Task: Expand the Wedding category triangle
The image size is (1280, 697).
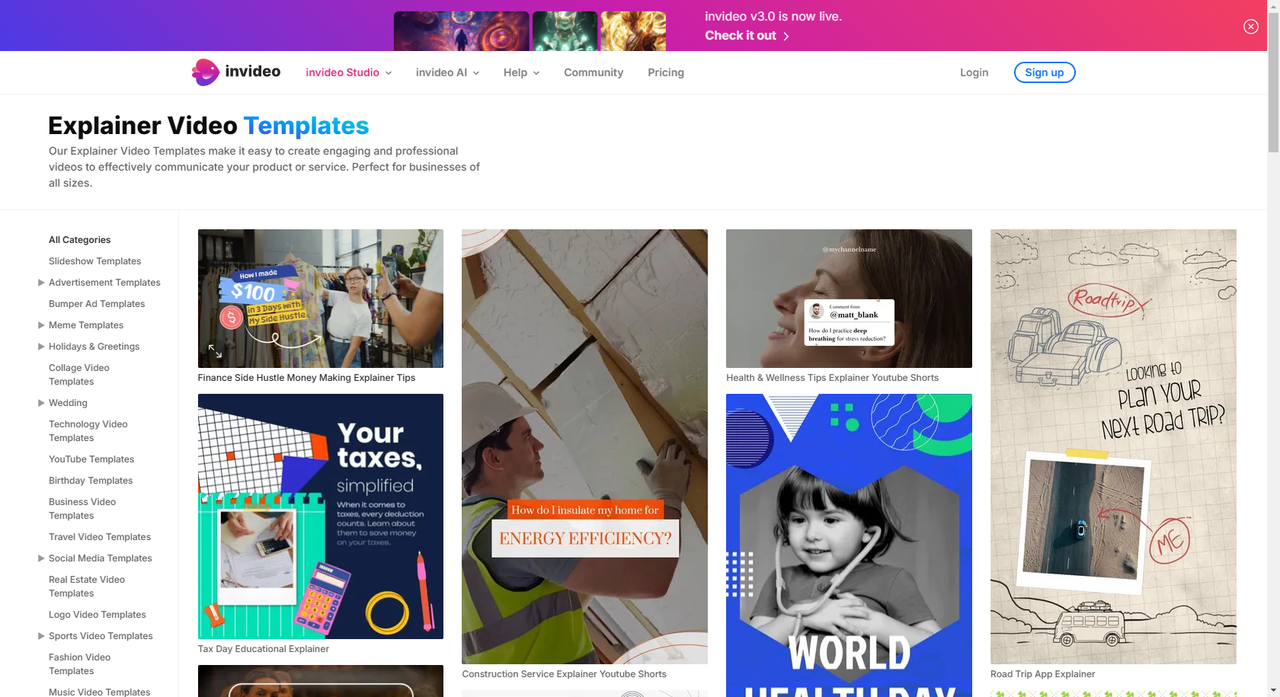Action: click(41, 403)
